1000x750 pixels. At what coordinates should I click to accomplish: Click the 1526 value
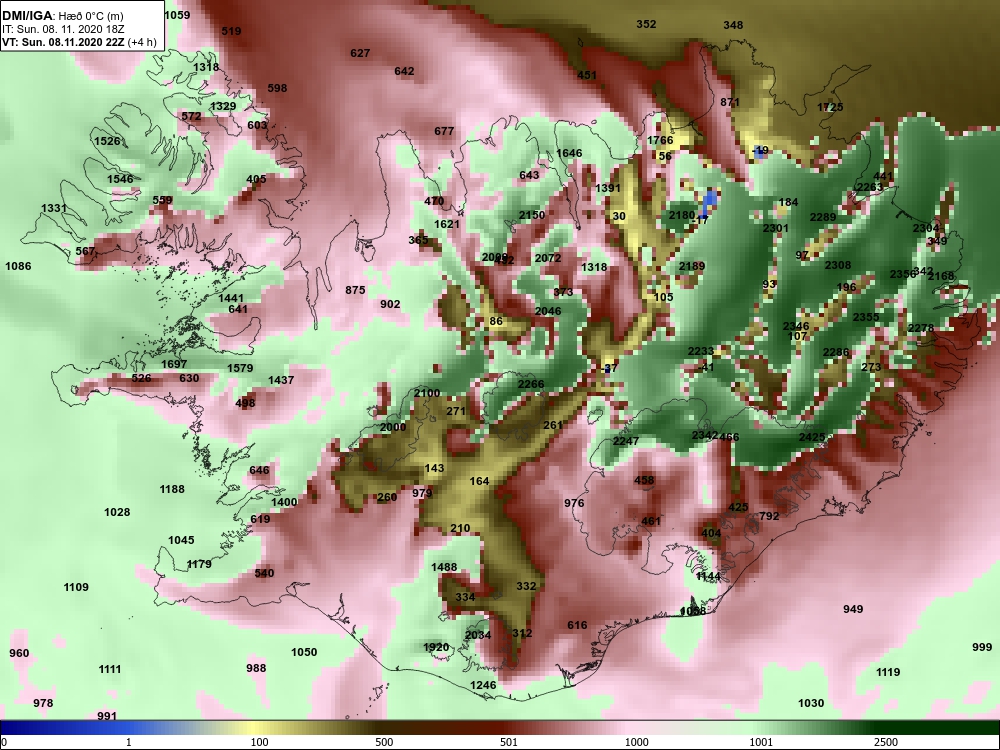coord(107,141)
